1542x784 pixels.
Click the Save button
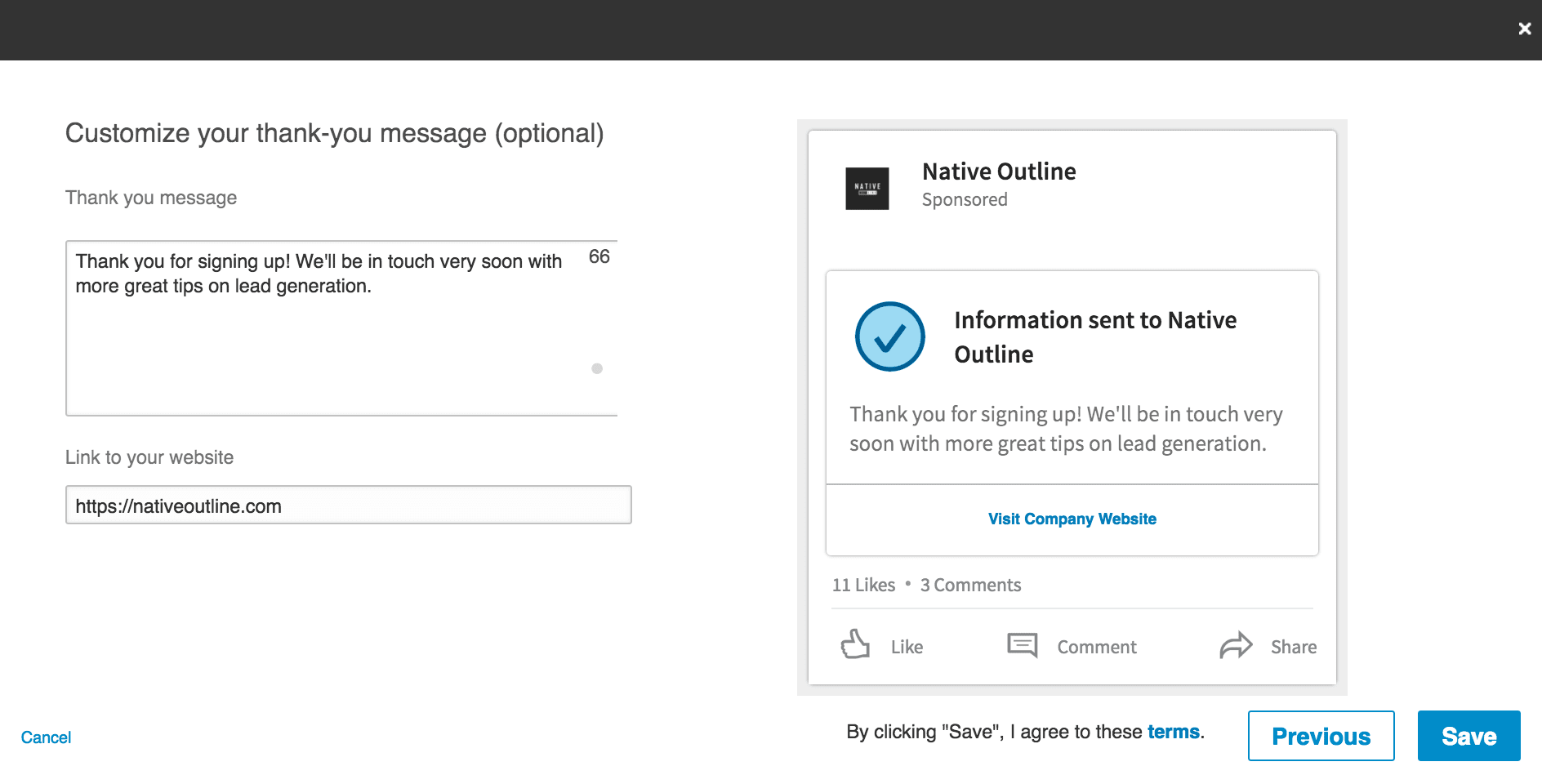(1468, 736)
